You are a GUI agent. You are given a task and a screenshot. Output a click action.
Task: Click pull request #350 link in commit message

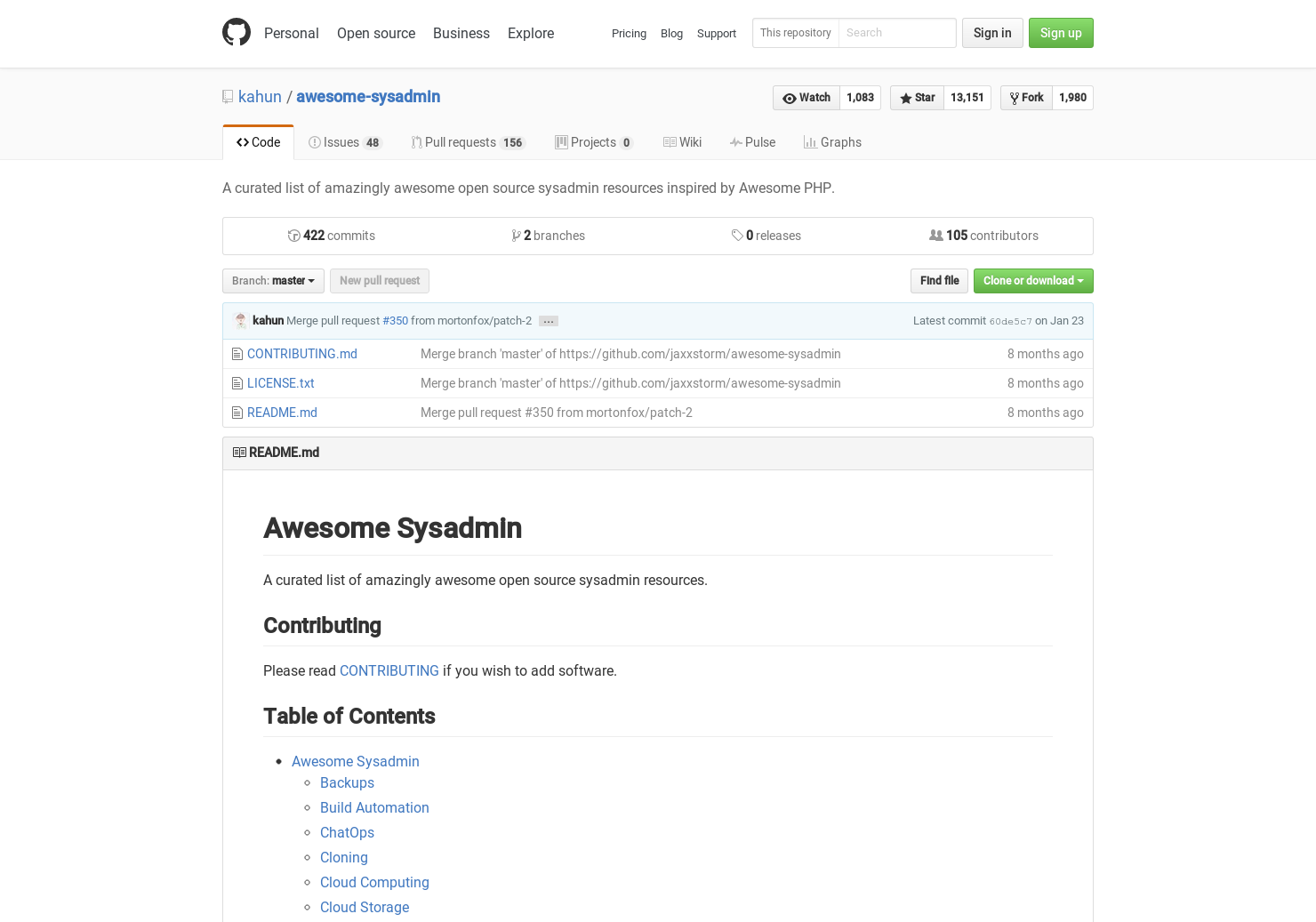(396, 320)
